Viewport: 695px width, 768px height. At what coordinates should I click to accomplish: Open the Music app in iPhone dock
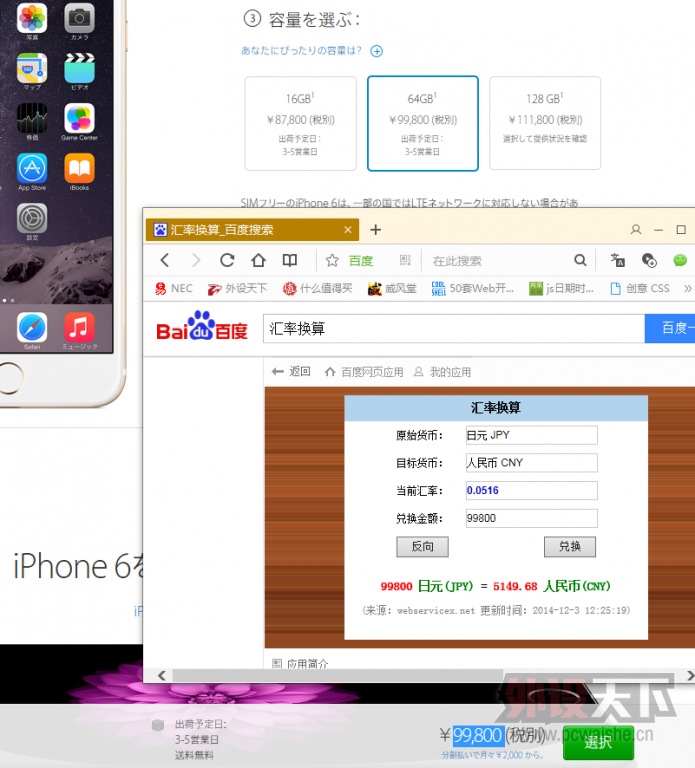[79, 327]
